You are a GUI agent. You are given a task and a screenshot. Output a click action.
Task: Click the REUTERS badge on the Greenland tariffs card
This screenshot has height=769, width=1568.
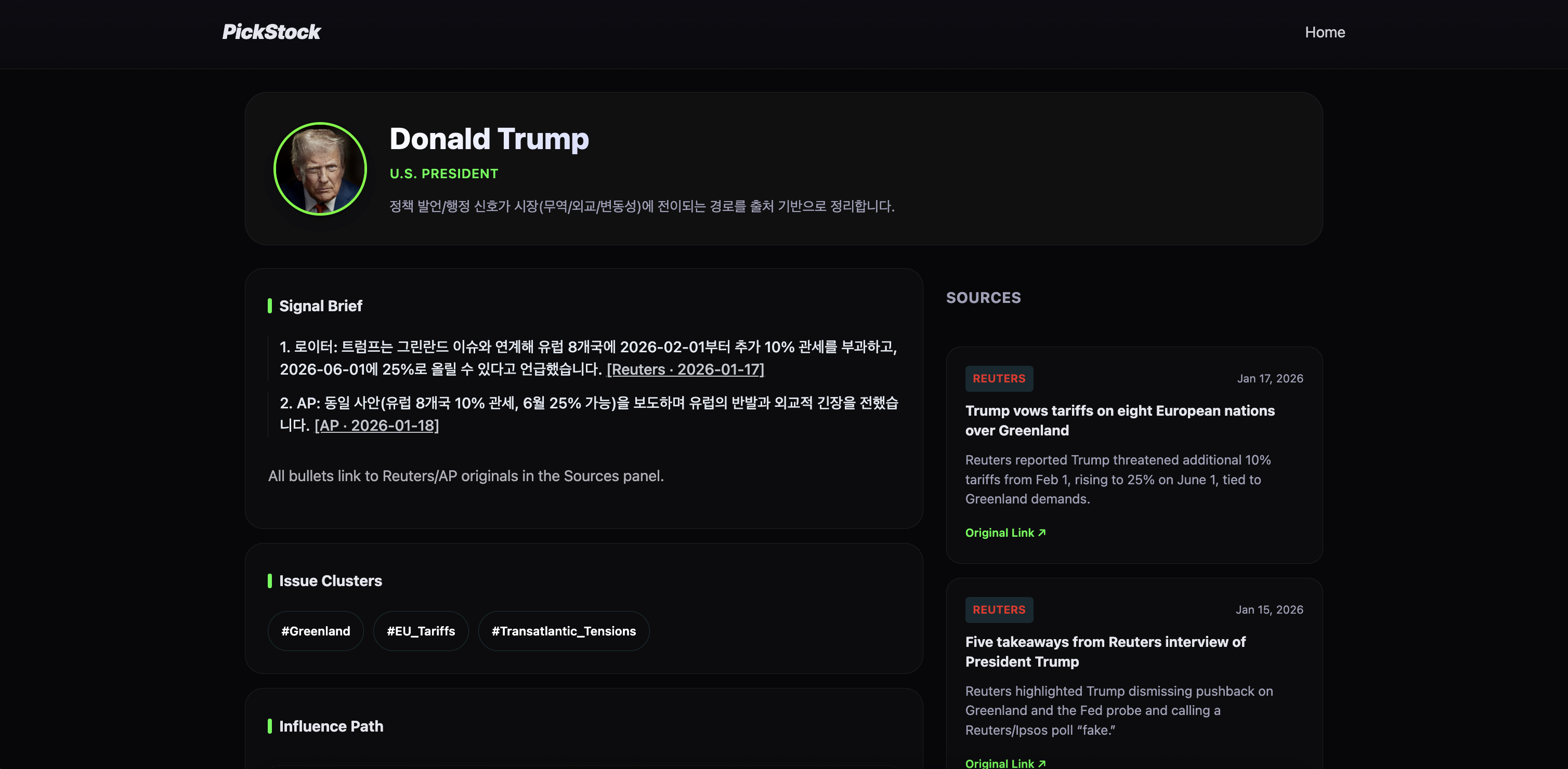(999, 378)
